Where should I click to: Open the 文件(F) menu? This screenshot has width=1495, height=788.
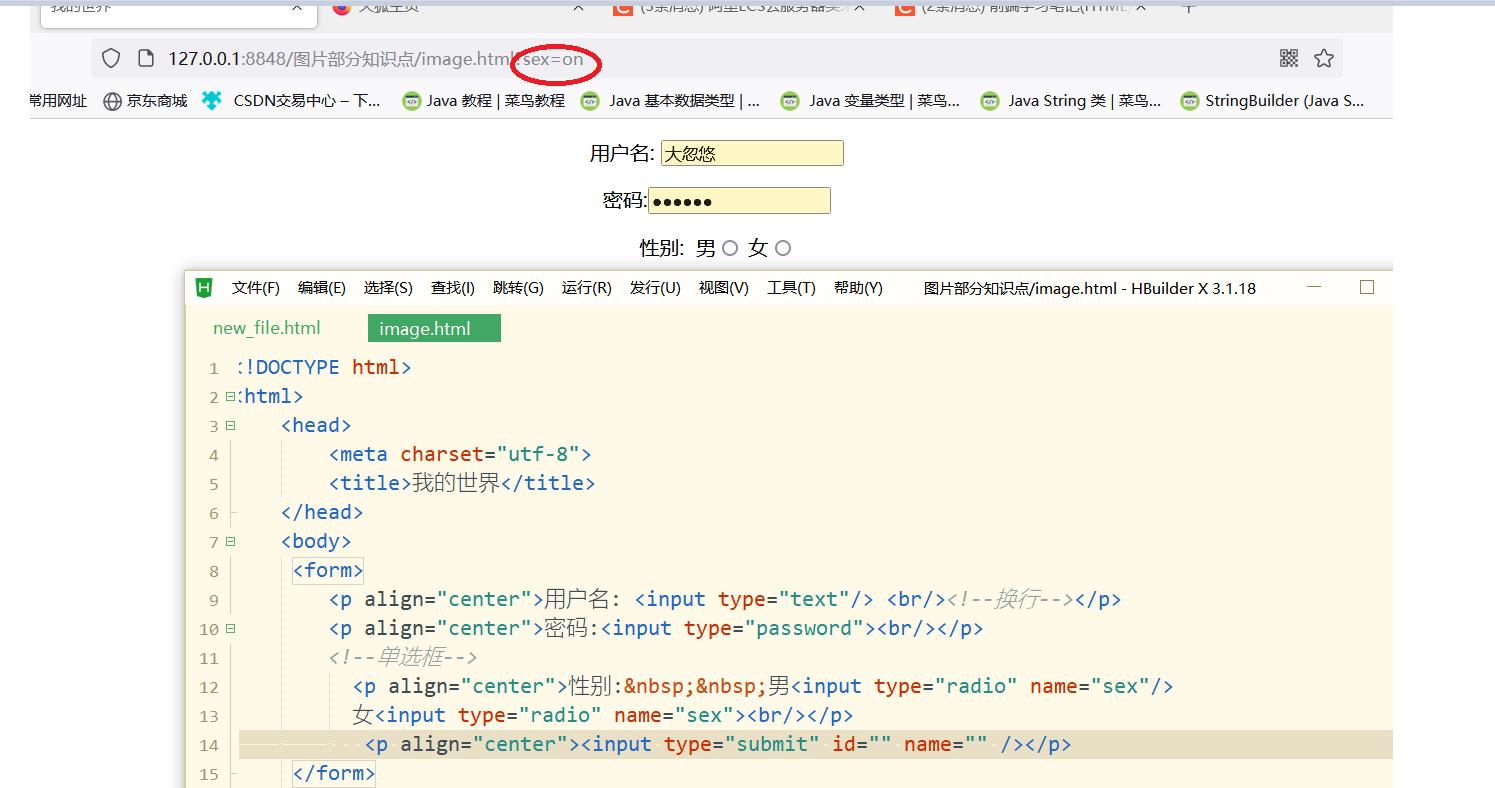256,288
